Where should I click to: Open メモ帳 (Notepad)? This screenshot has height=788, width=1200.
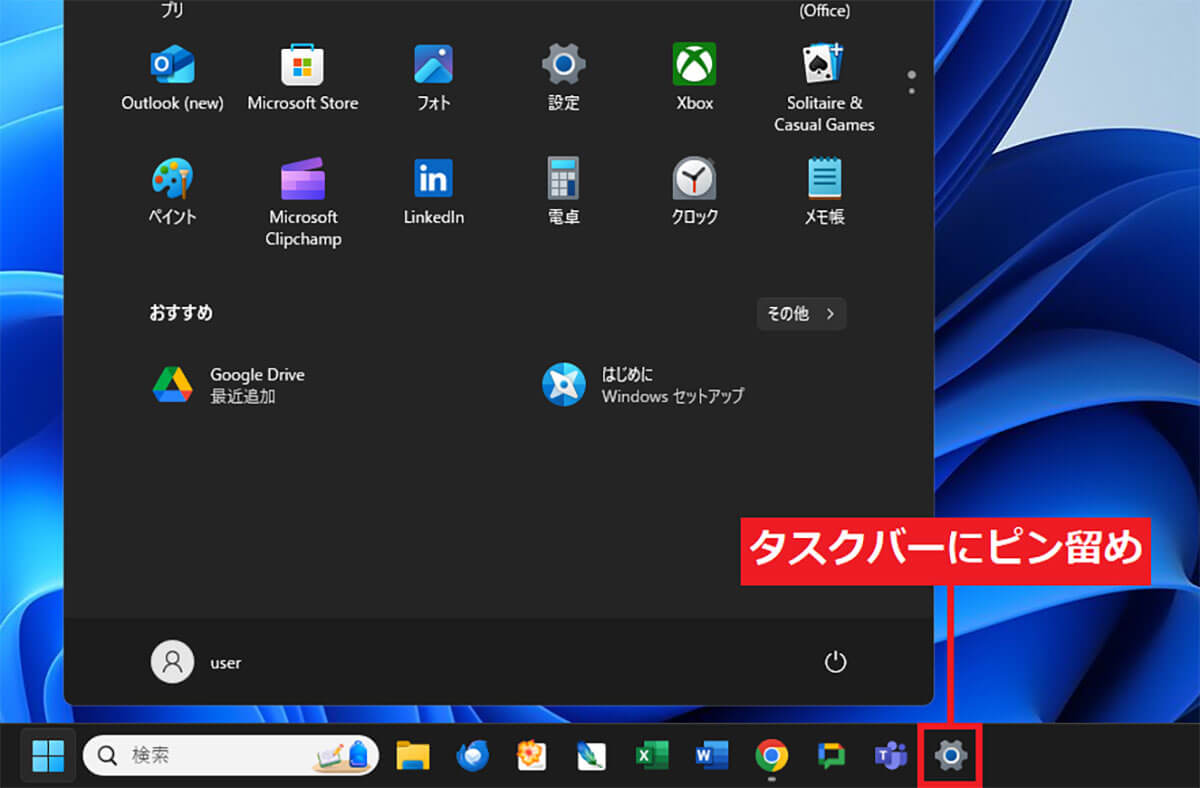pos(824,192)
